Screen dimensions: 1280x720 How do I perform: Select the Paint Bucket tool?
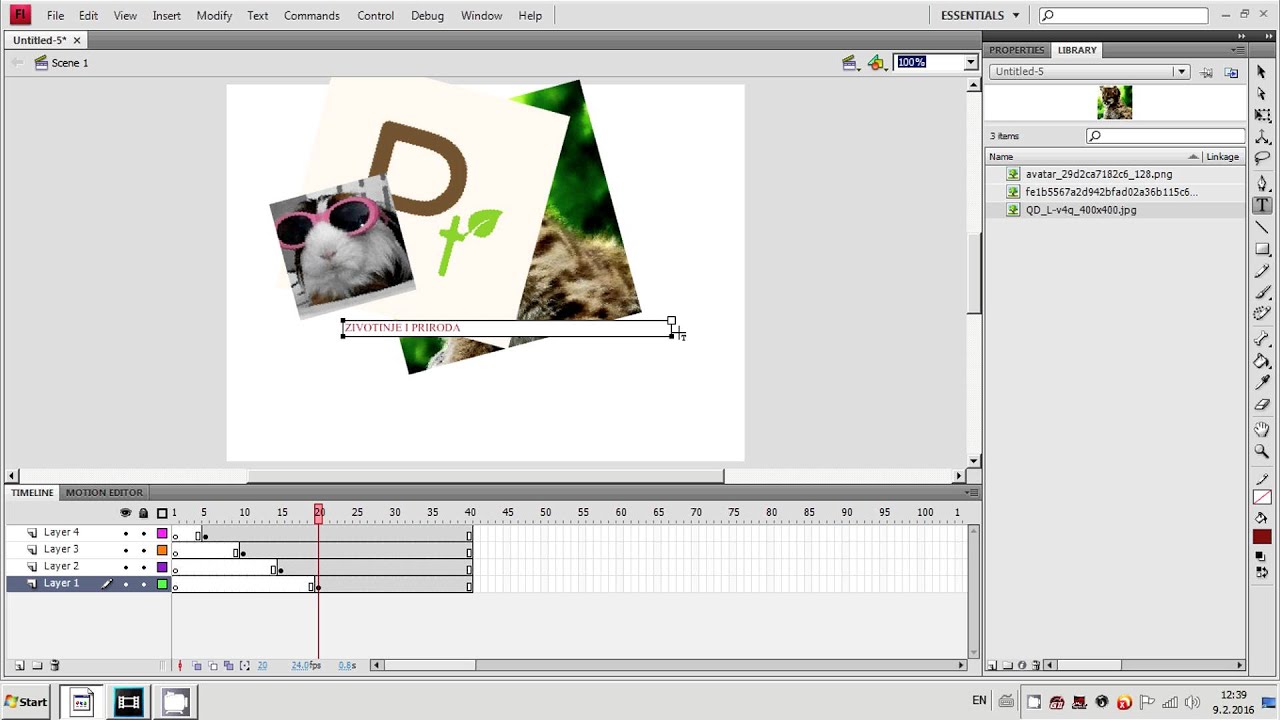pyautogui.click(x=1262, y=361)
